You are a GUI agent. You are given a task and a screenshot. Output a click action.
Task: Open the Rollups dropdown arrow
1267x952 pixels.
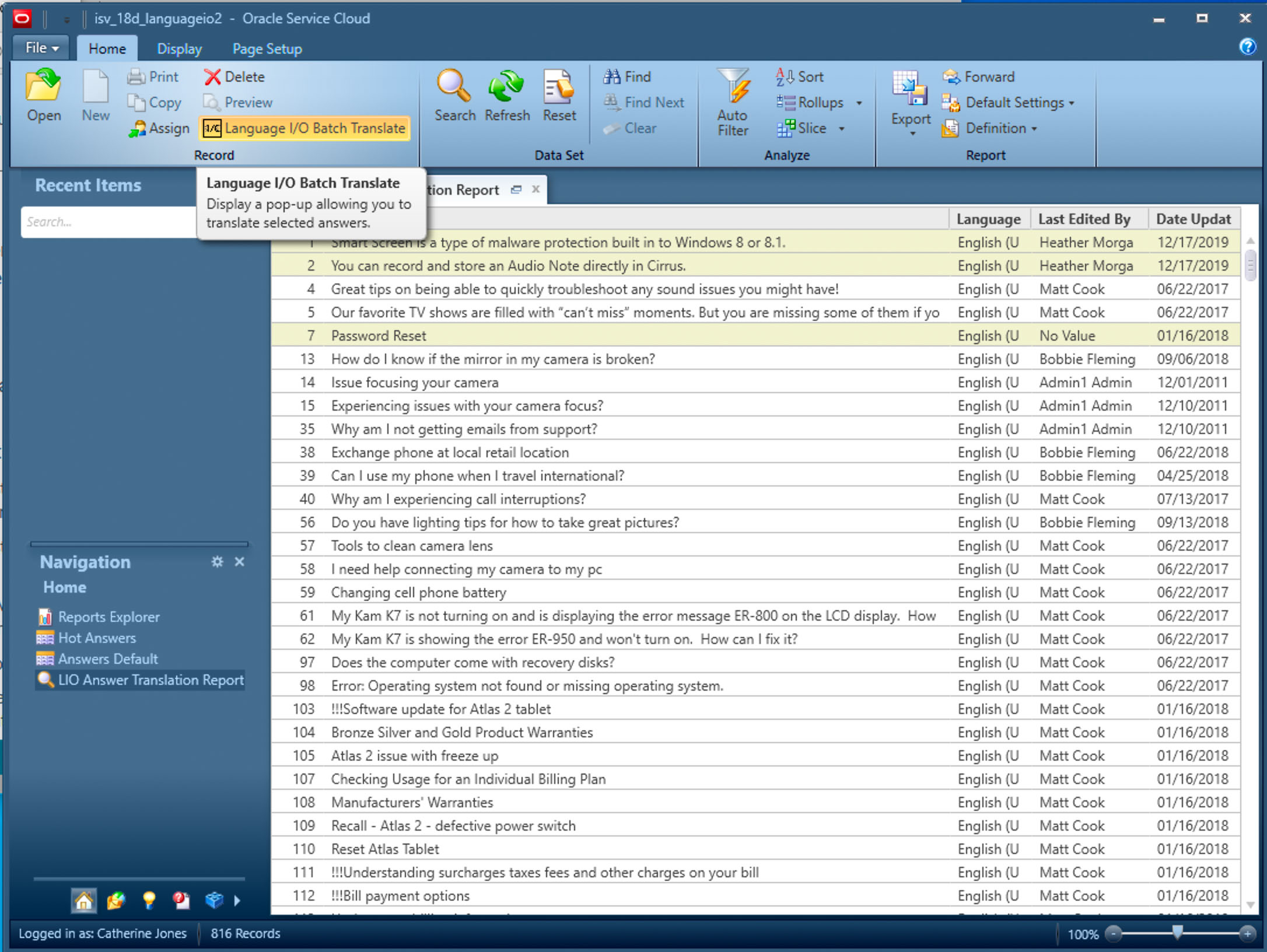(x=859, y=103)
